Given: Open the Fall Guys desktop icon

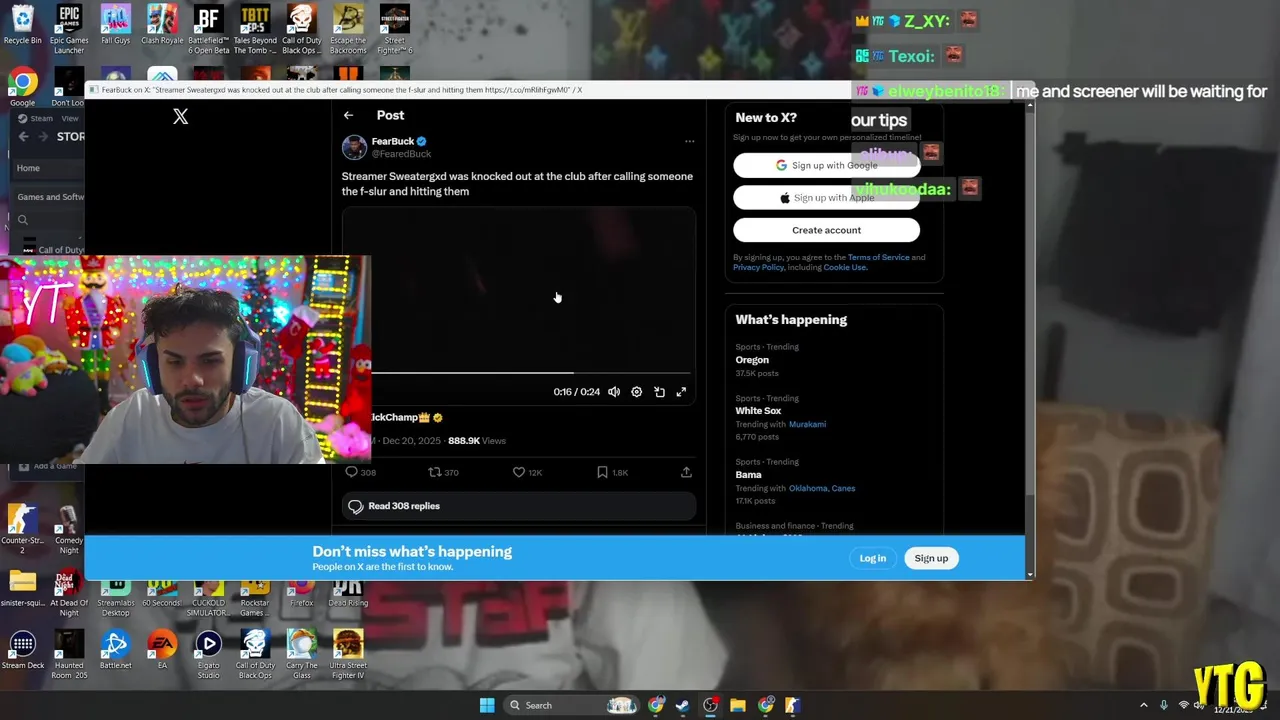Looking at the screenshot, I should coord(115,26).
